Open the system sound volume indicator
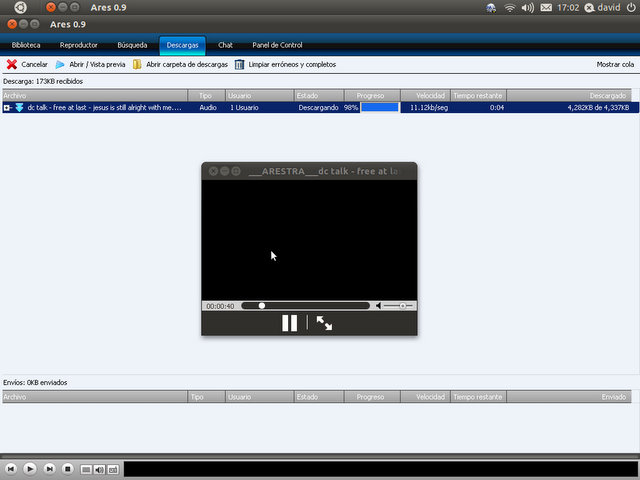The width and height of the screenshot is (640, 480). [527, 8]
